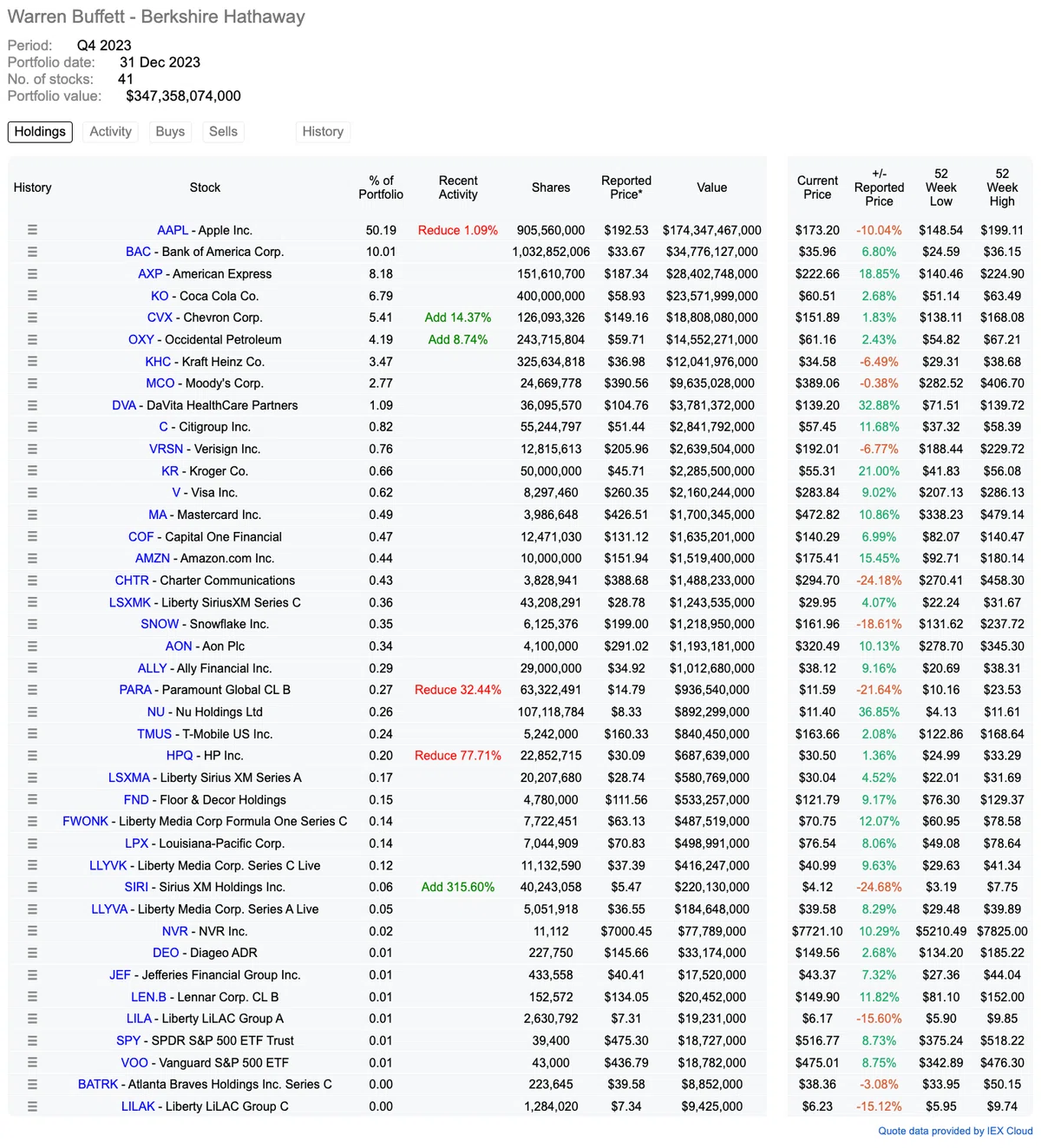This screenshot has width=1041, height=1148.
Task: Open history icon for American Express row
Action: pyautogui.click(x=32, y=273)
